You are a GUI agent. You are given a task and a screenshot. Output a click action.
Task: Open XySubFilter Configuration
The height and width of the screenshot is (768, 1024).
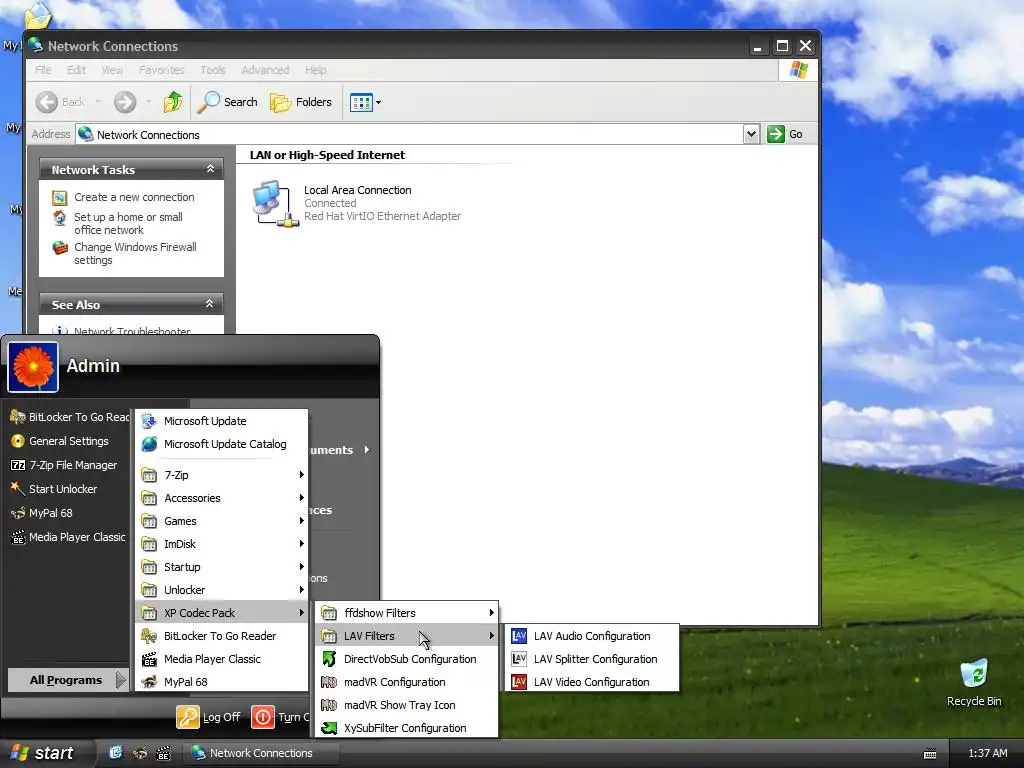[406, 728]
